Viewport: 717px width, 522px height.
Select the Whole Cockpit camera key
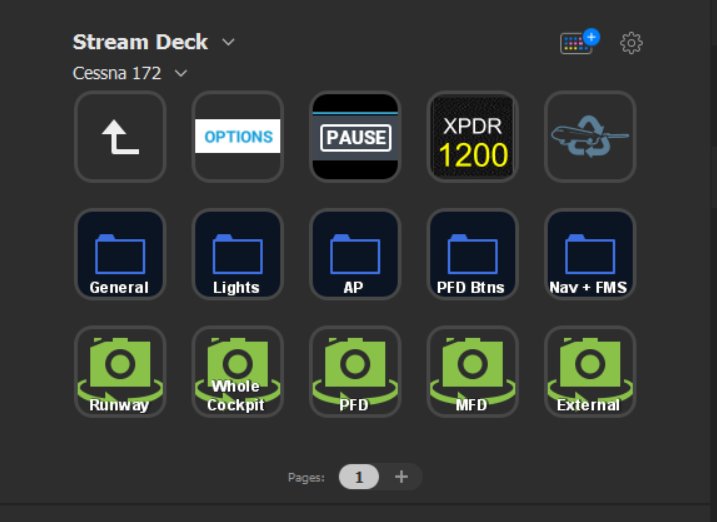coord(237,372)
